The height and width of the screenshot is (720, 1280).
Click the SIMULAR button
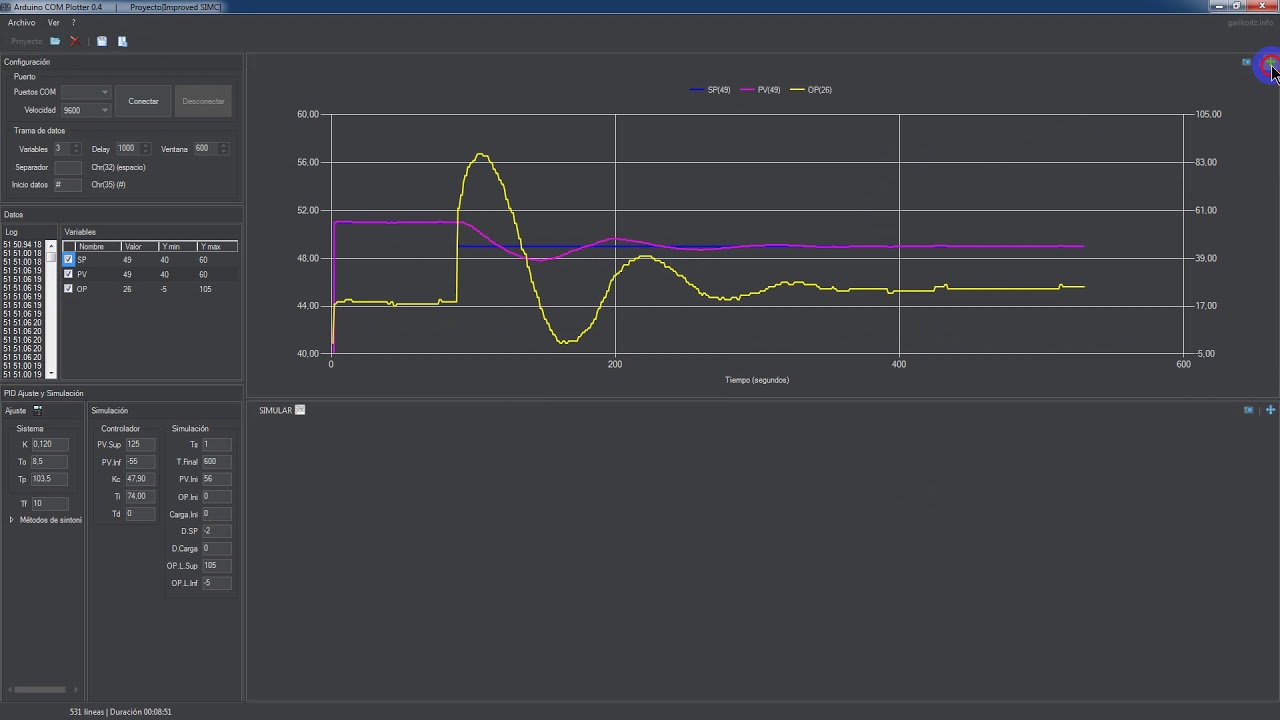[275, 411]
